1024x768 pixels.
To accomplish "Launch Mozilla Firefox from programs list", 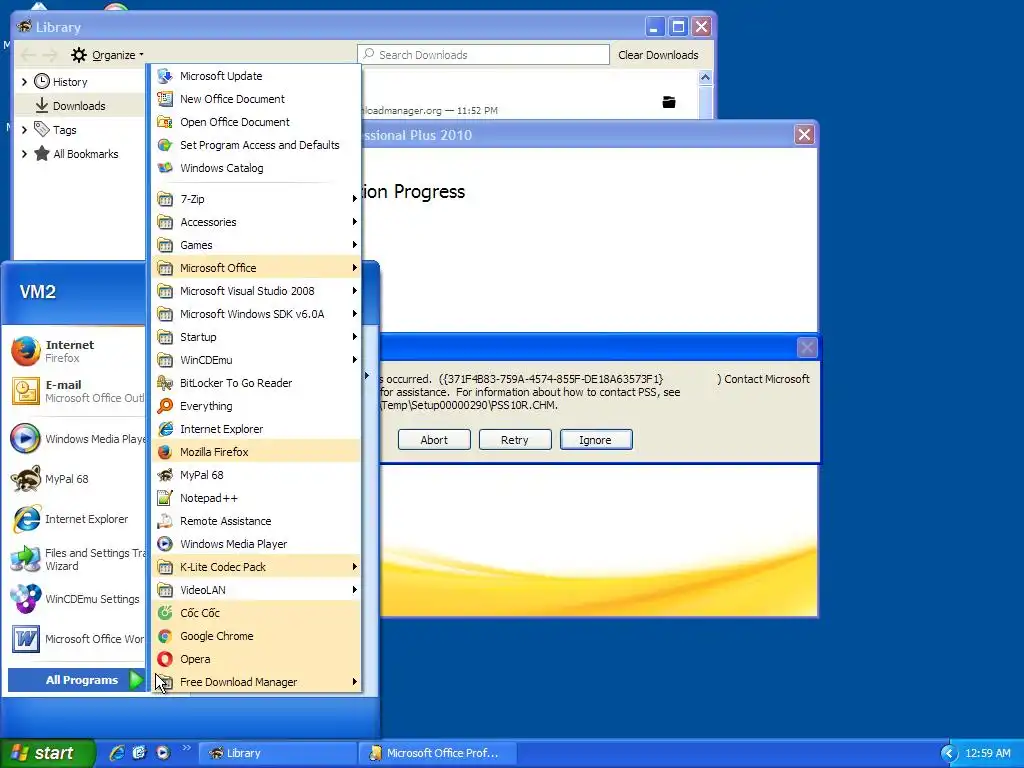I will point(256,452).
